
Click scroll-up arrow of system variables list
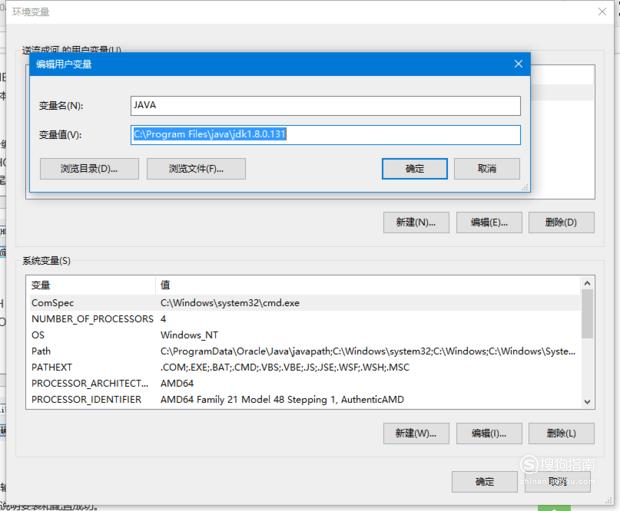pyautogui.click(x=587, y=283)
